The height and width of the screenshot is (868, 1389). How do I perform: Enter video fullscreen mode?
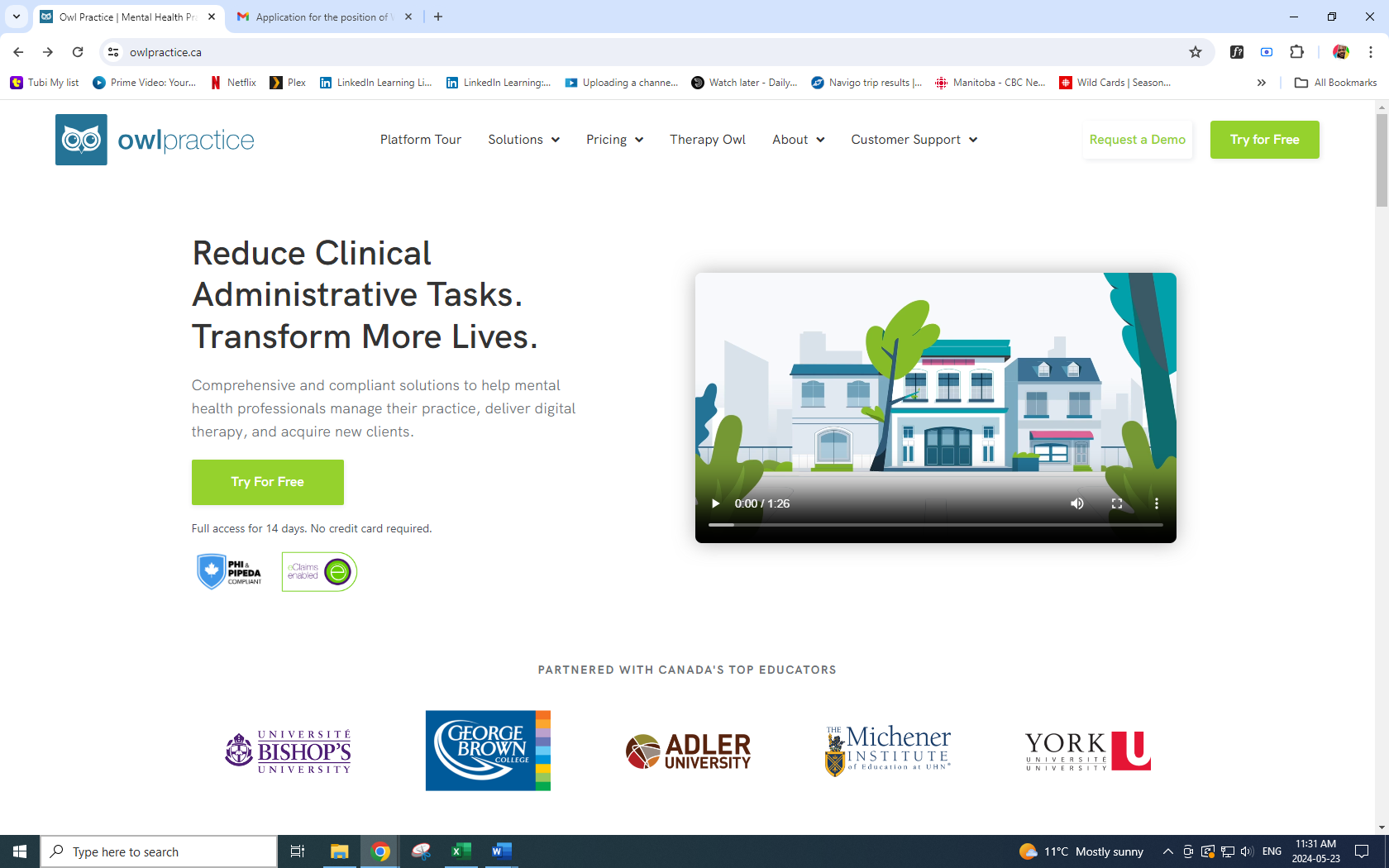point(1116,503)
